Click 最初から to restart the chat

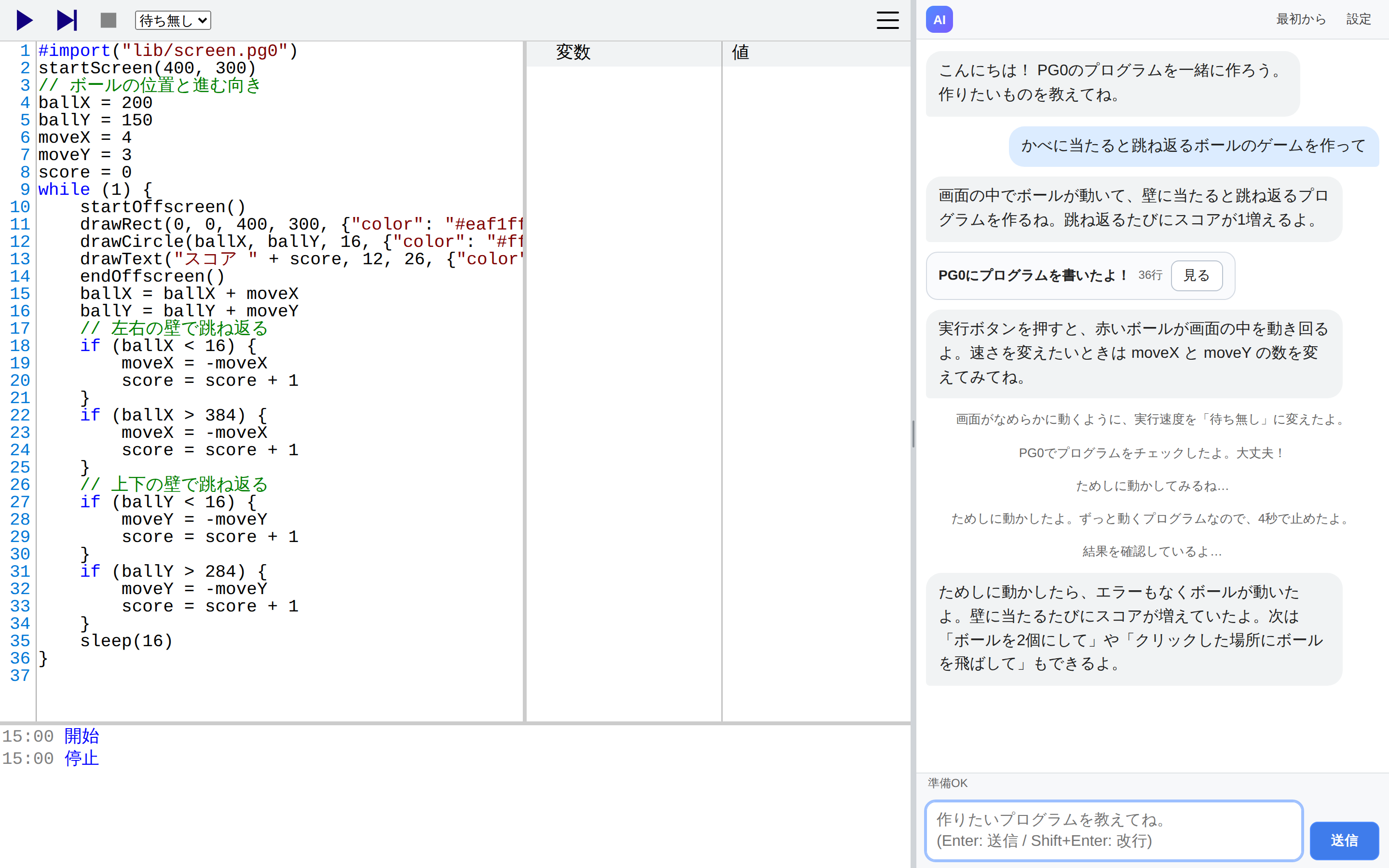tap(1301, 19)
